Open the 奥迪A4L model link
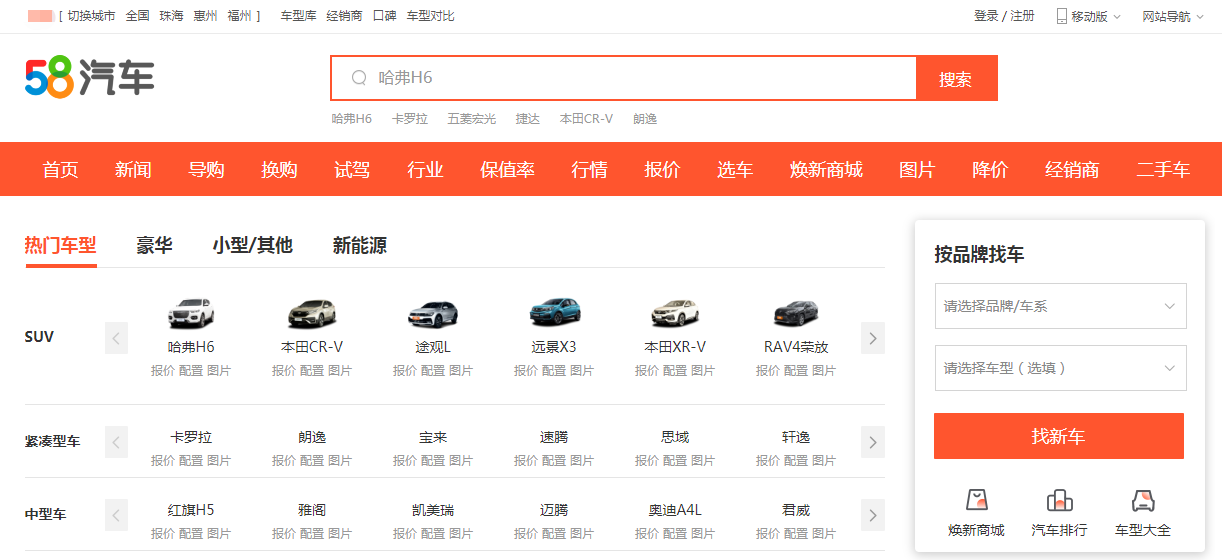The width and height of the screenshot is (1222, 560). pyautogui.click(x=675, y=510)
